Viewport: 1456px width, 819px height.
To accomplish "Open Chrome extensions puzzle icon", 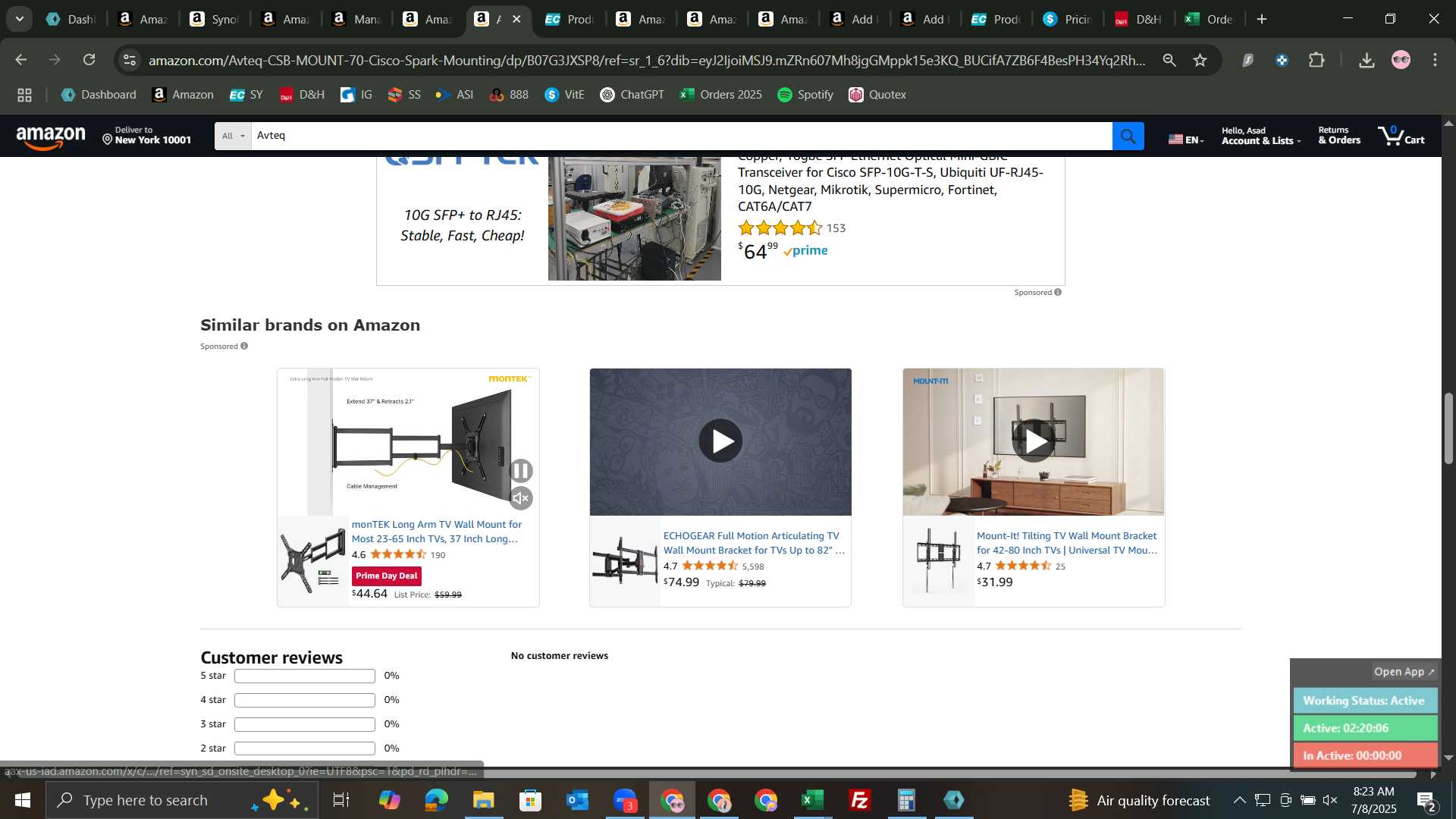I will [x=1316, y=60].
